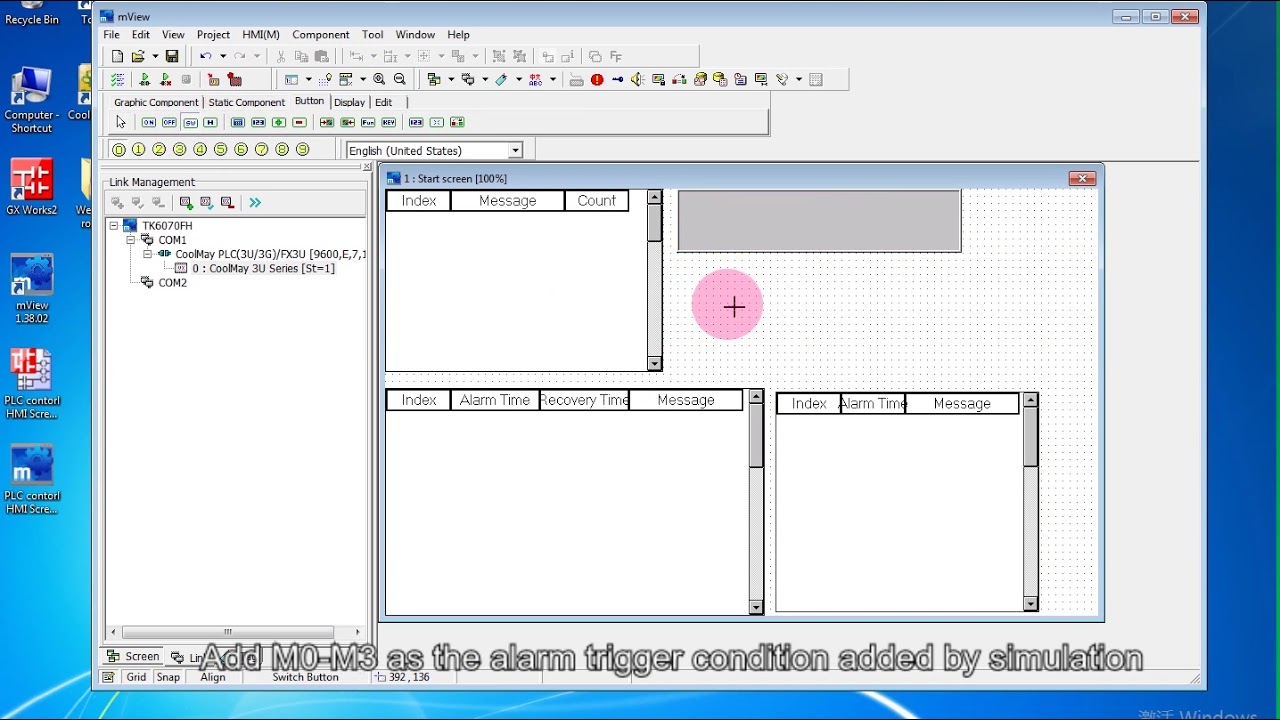The image size is (1280, 720).
Task: Click the compile checklist icon
Action: click(x=117, y=80)
